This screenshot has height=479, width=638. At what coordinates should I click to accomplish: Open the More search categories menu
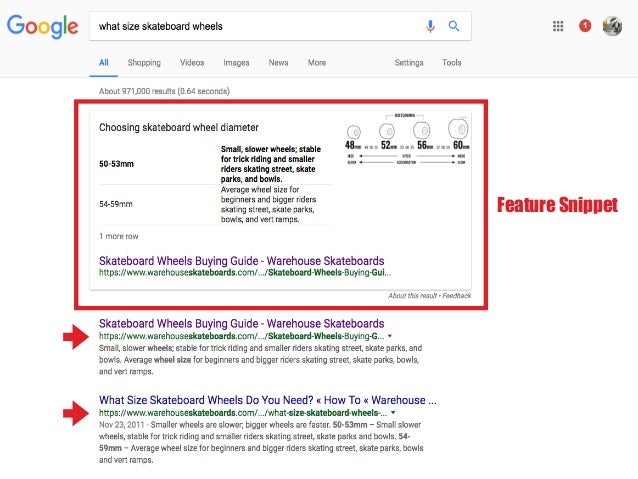tap(317, 63)
